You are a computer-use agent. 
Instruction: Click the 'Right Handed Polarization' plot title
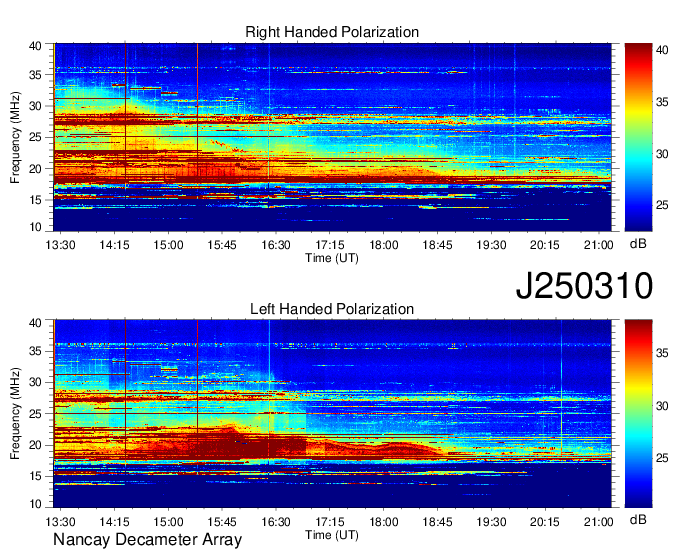tap(332, 32)
